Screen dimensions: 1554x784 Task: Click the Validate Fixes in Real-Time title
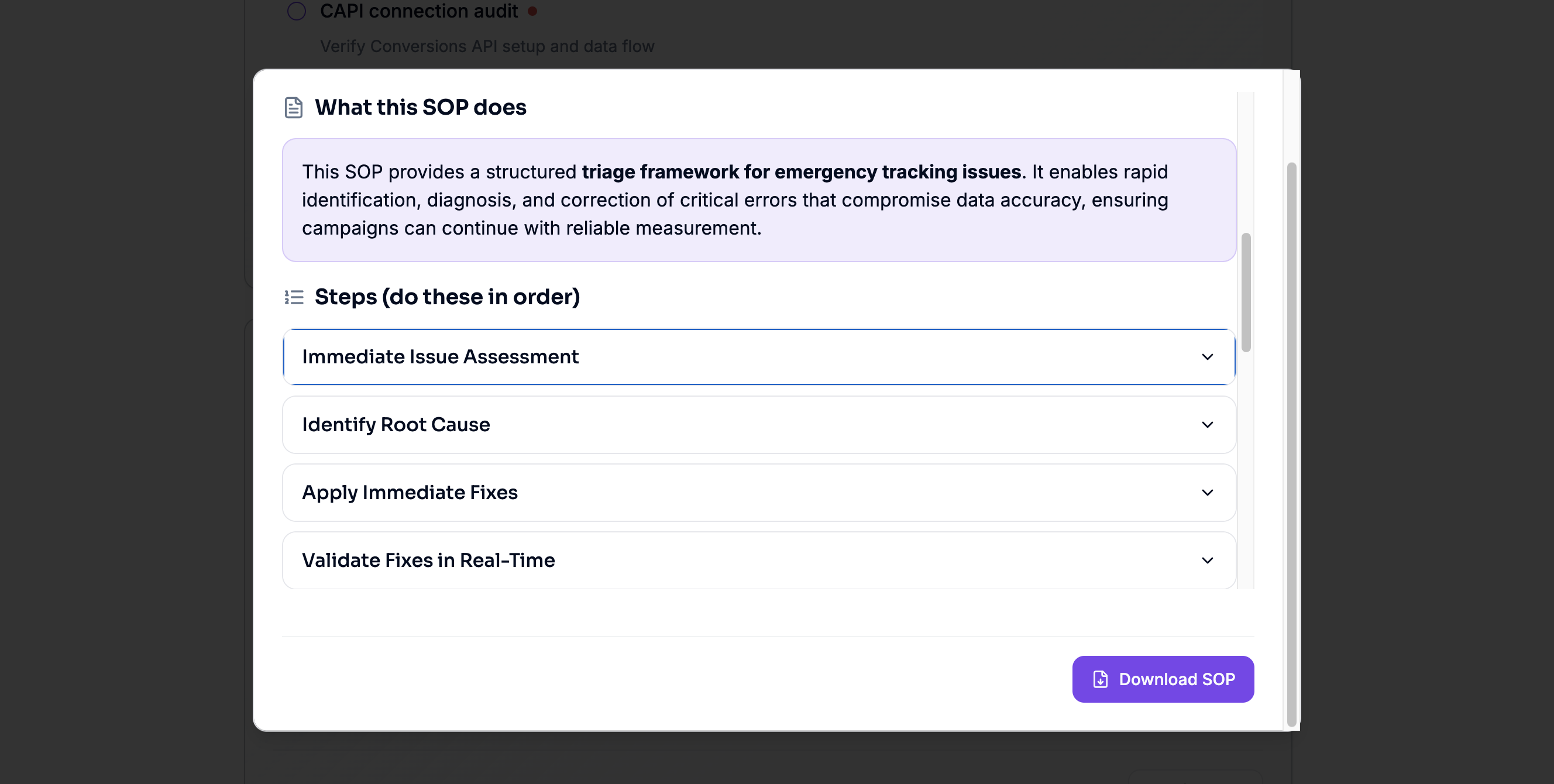(428, 561)
